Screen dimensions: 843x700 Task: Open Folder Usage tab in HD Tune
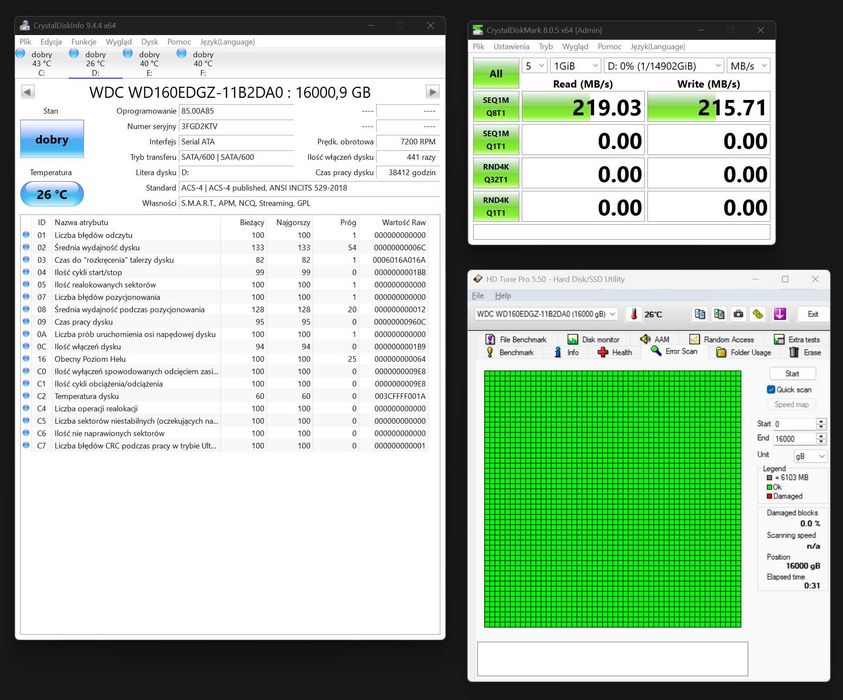pos(744,352)
